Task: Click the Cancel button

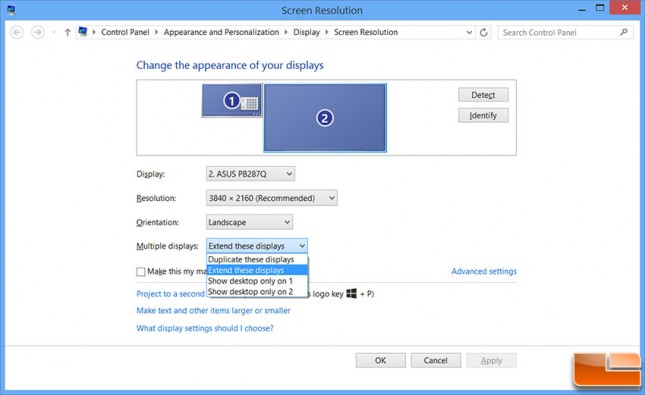Action: (x=436, y=360)
